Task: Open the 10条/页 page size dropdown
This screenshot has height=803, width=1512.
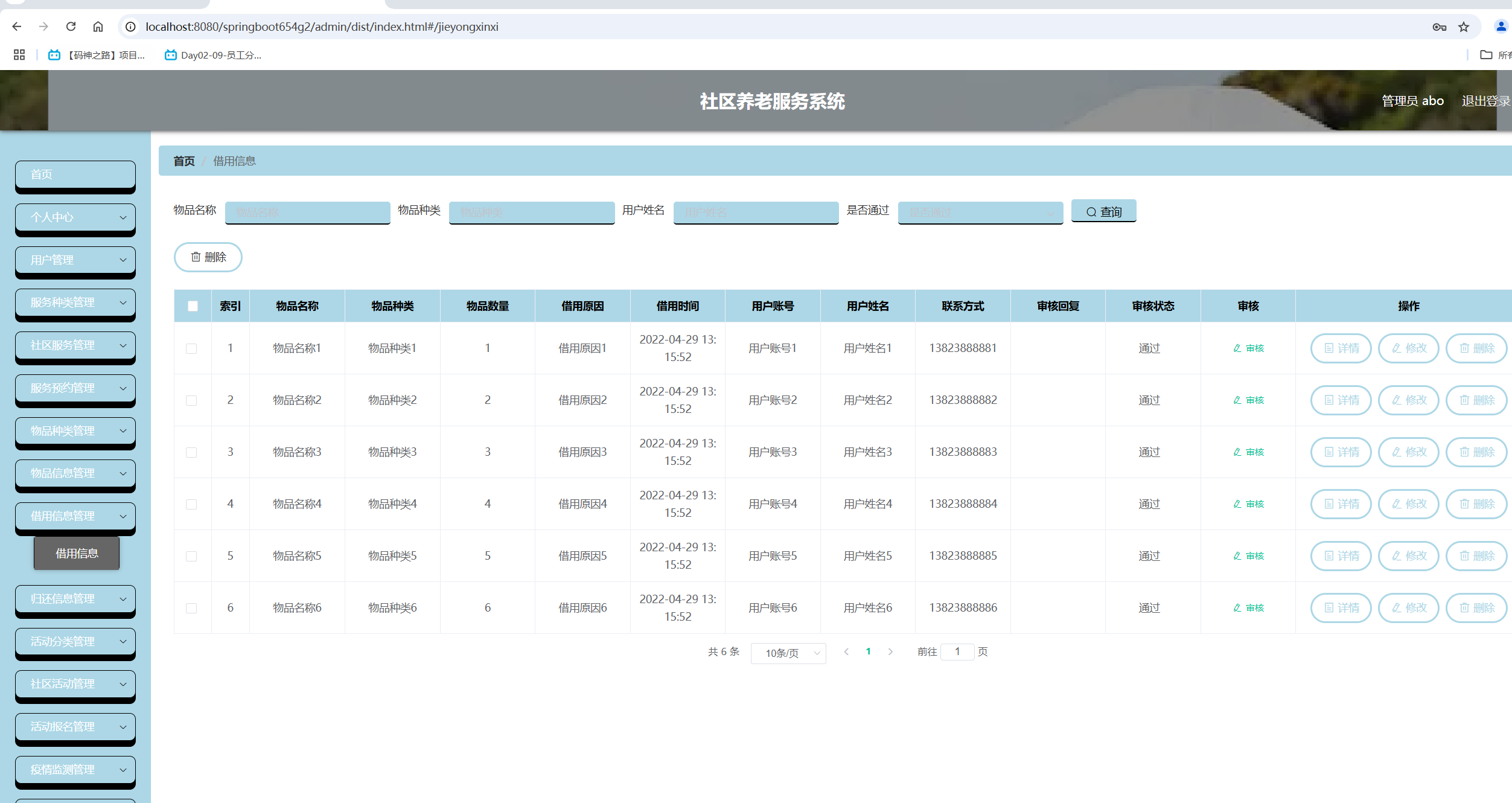Action: tap(788, 653)
